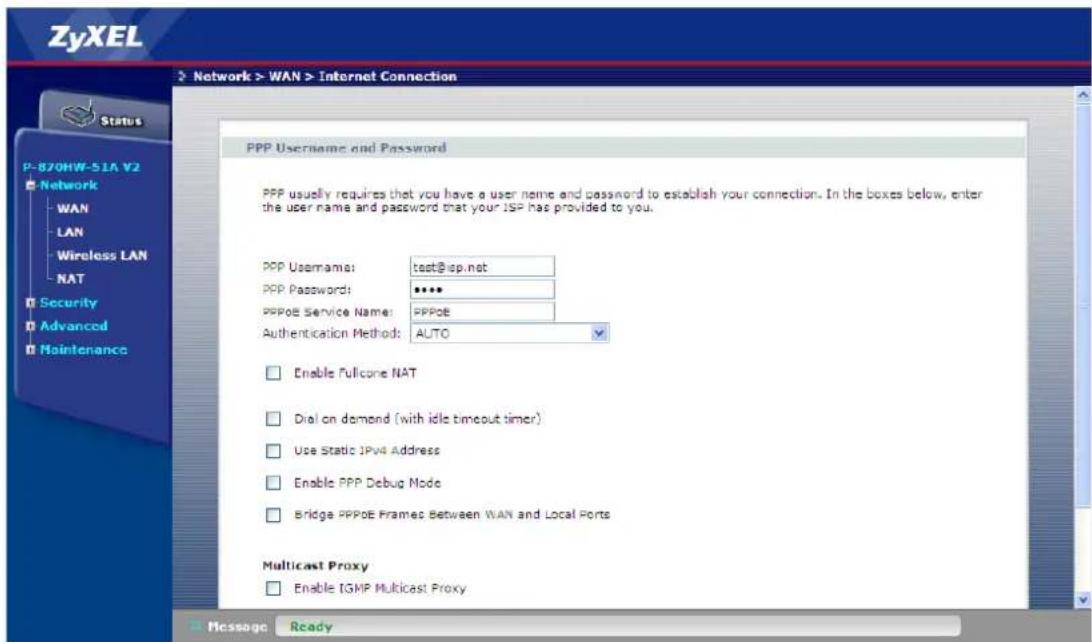Open the Wireless LAN page
Screen dimensions: 1092x642
[102, 256]
